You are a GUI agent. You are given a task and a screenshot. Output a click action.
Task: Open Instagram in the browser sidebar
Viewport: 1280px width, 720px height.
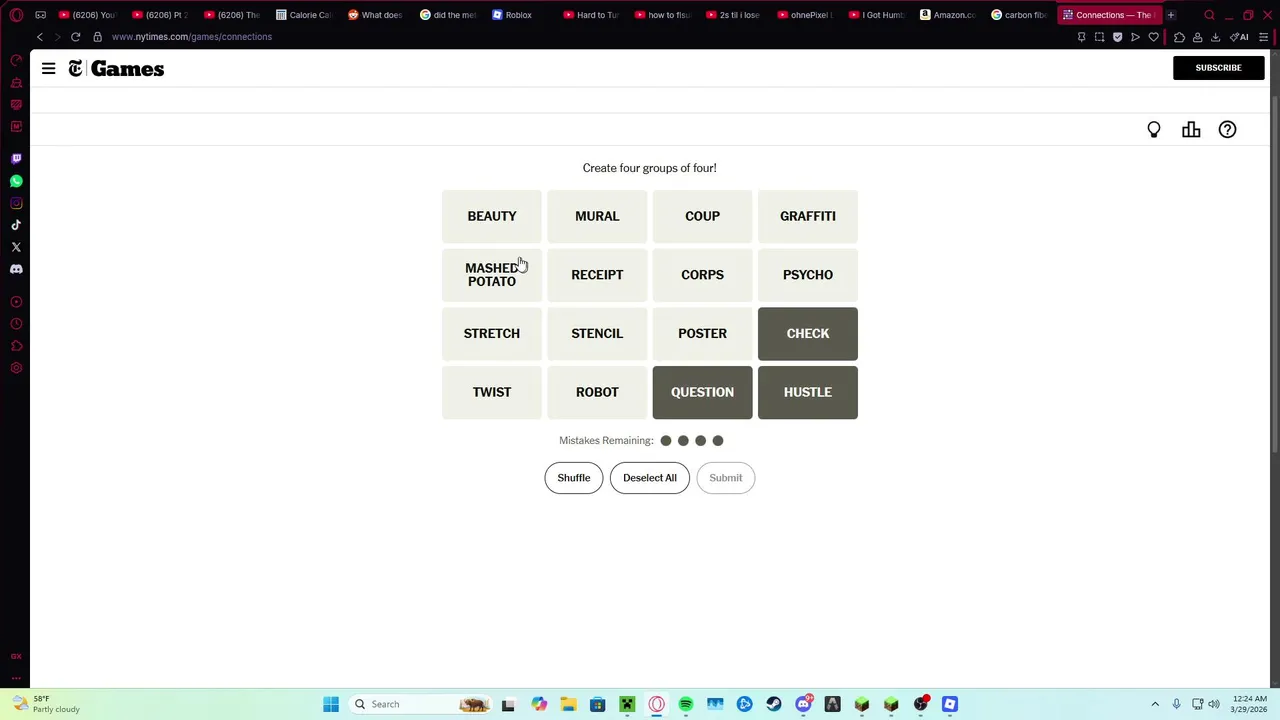click(16, 203)
